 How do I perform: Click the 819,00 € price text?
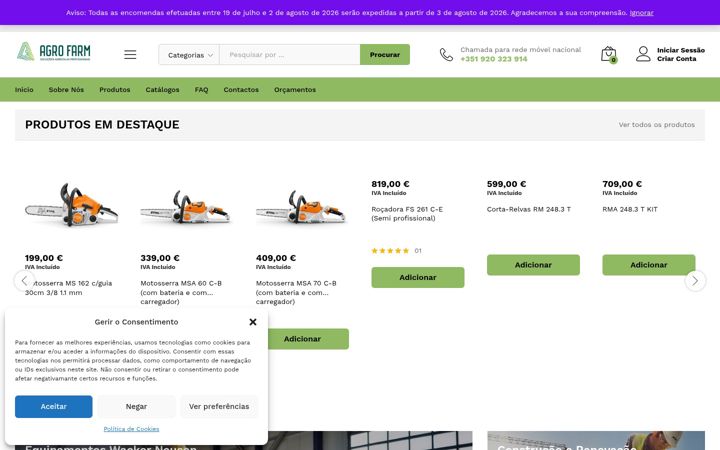(x=390, y=184)
